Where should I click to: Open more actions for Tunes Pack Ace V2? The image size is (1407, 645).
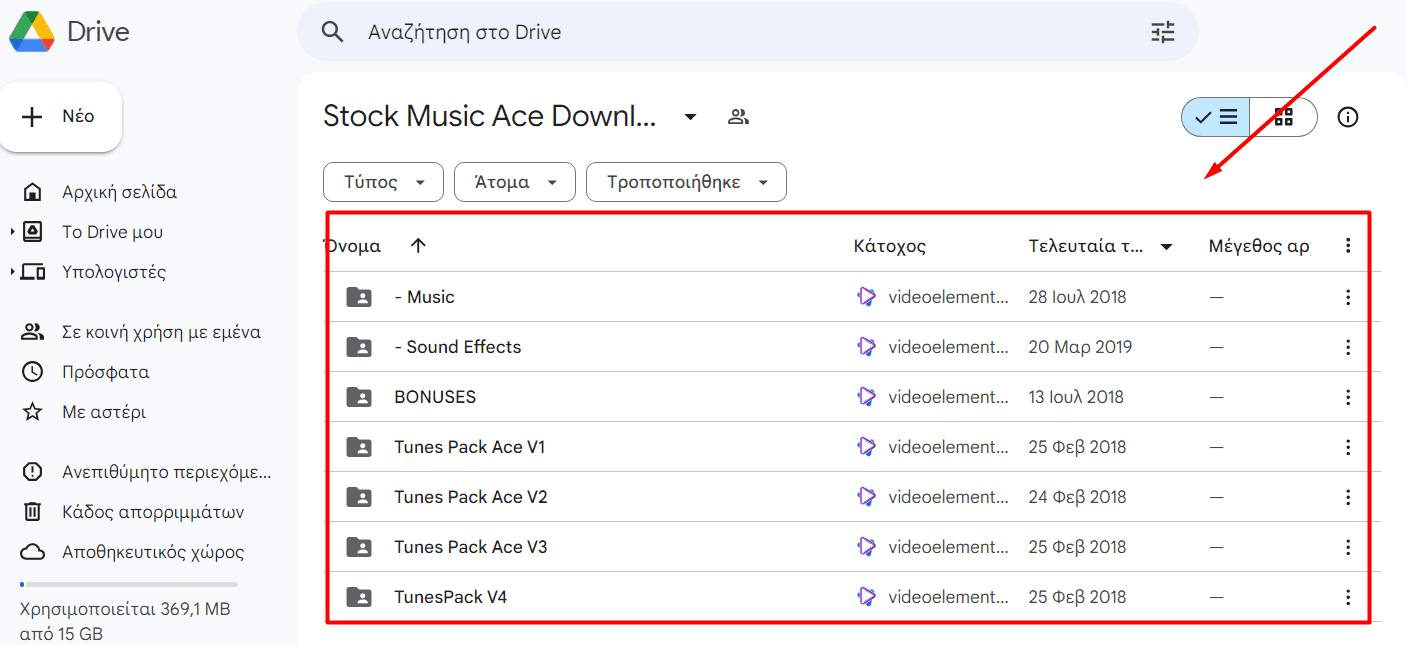tap(1348, 497)
